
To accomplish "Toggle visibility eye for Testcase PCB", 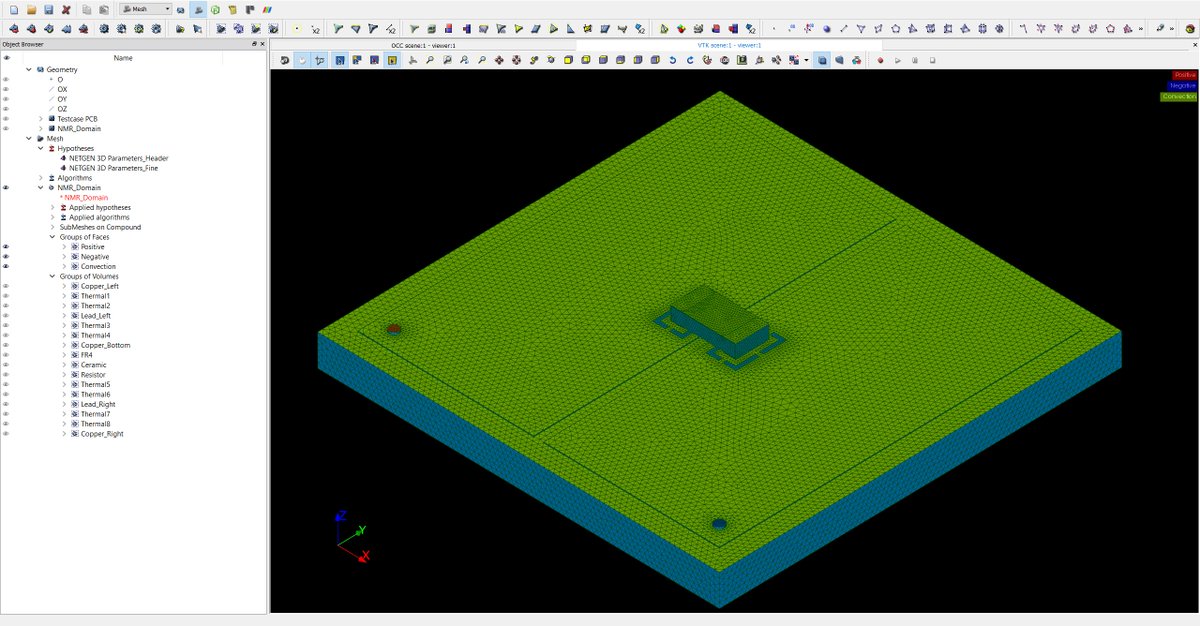I will (6, 118).
